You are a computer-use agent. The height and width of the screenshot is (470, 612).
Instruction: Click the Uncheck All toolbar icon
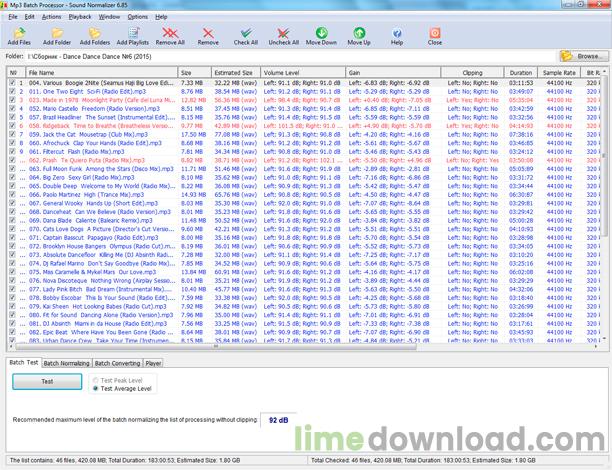pos(284,36)
